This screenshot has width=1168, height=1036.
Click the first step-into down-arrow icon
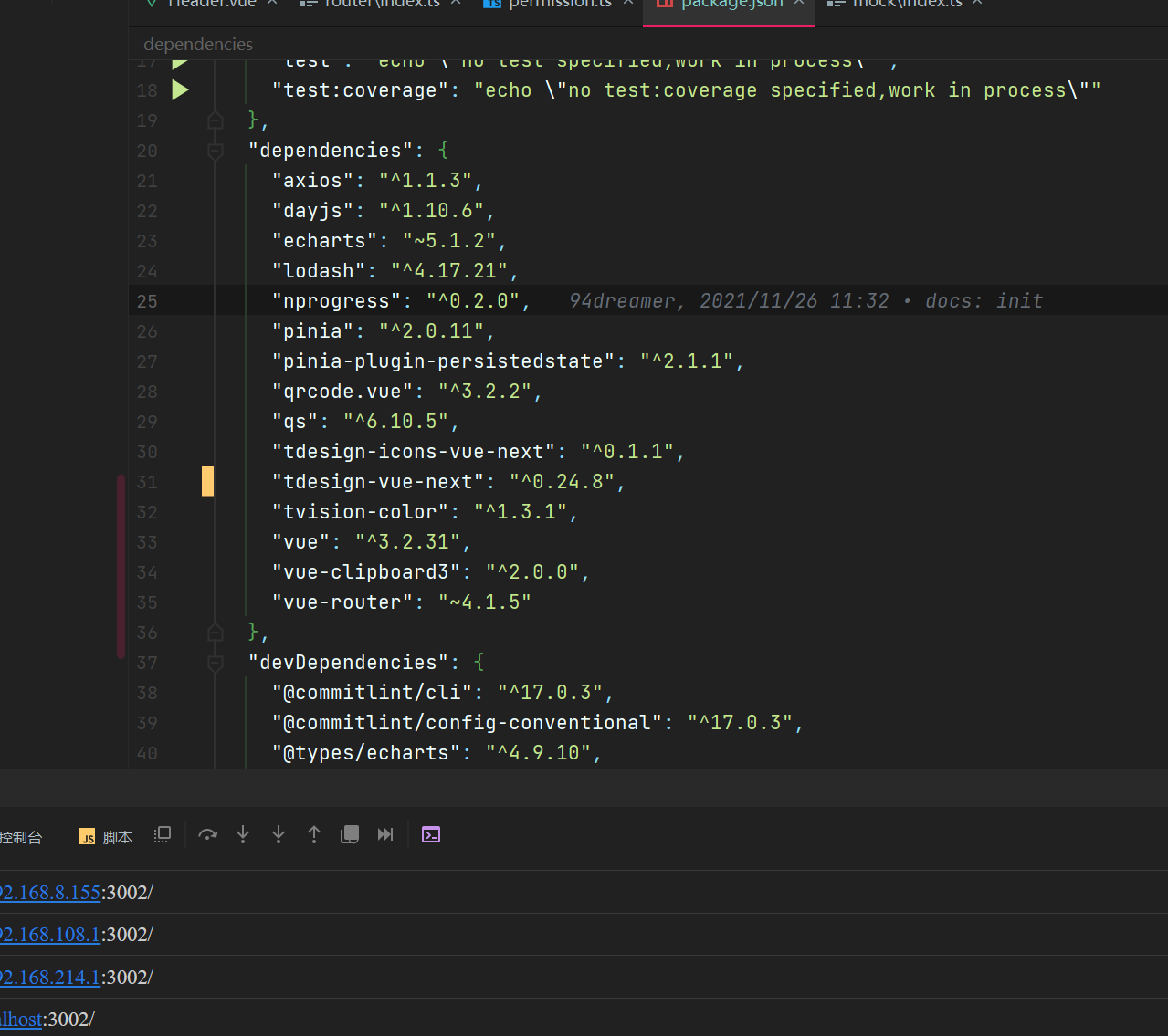pyautogui.click(x=242, y=833)
